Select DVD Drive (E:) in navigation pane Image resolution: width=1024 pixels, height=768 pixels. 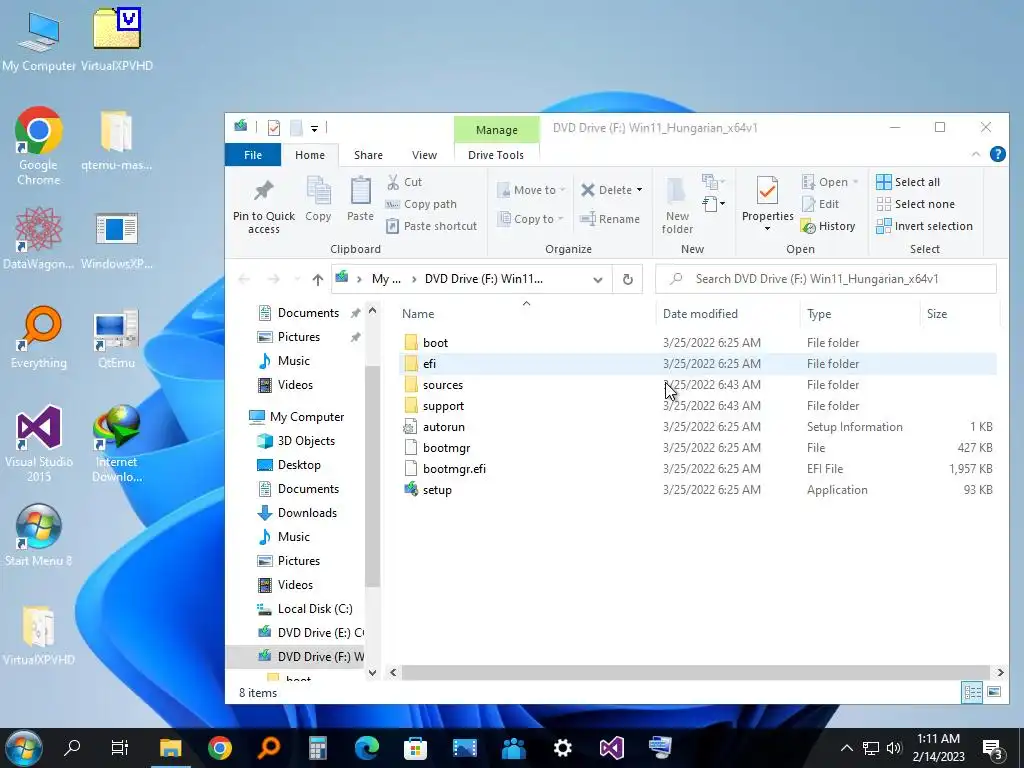[x=310, y=633]
